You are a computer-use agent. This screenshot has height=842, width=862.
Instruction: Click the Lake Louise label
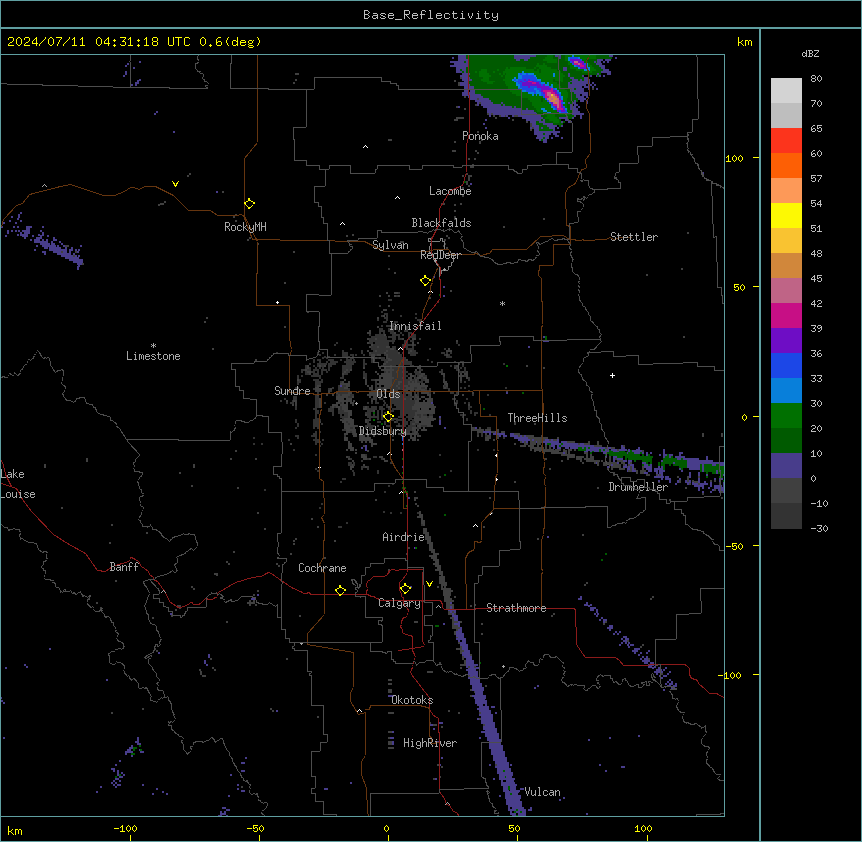pyautogui.click(x=18, y=484)
